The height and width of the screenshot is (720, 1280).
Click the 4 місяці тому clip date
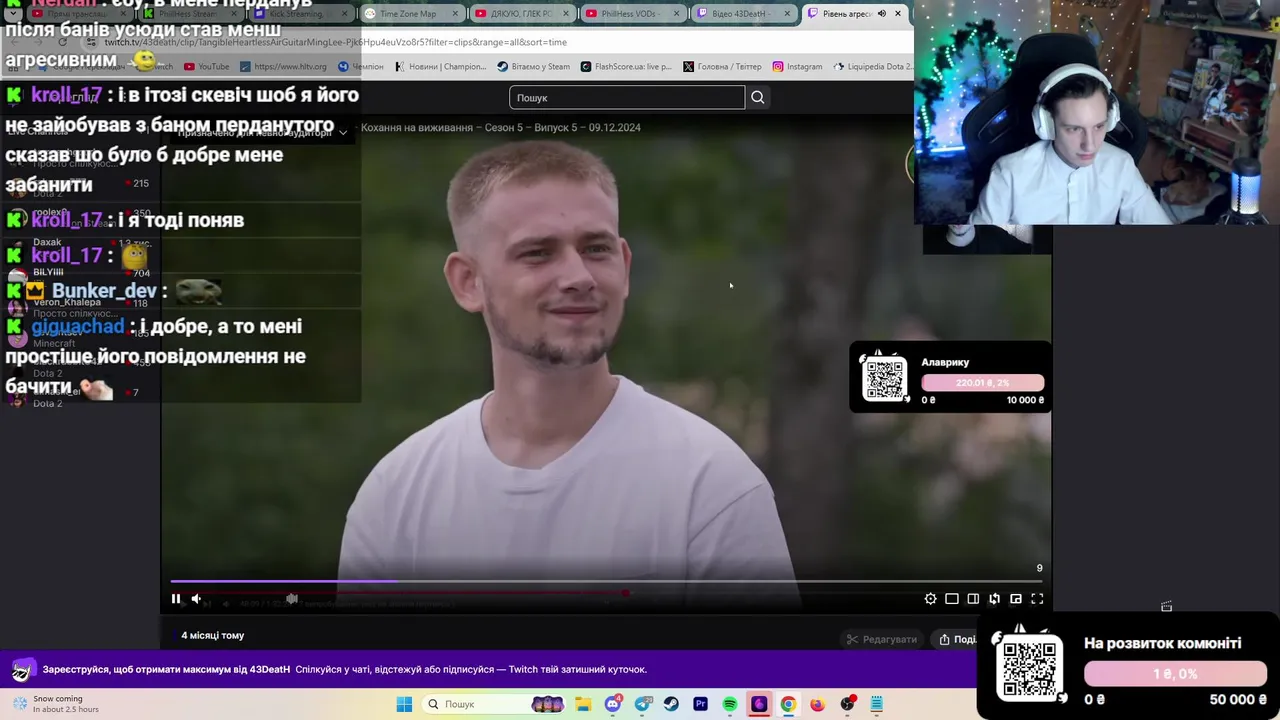(x=212, y=635)
